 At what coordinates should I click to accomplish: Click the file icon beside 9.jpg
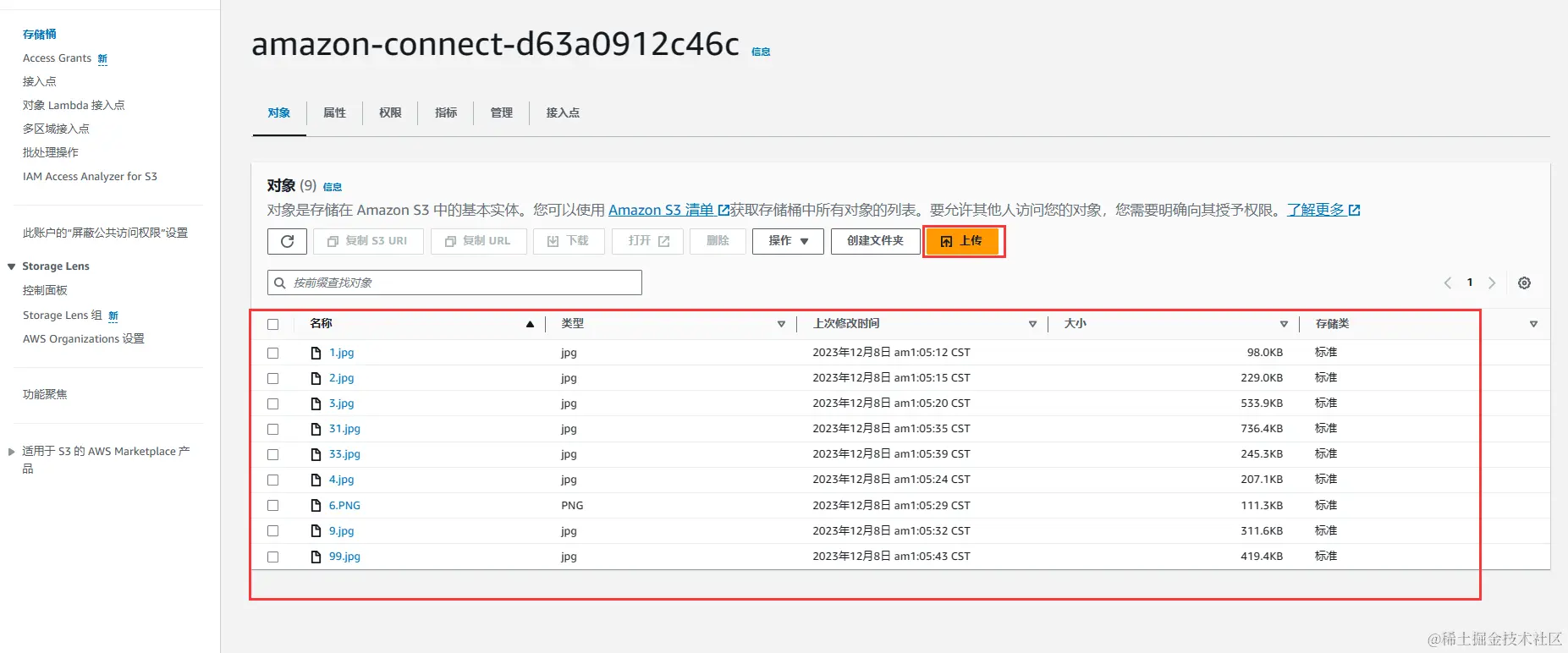[x=316, y=531]
